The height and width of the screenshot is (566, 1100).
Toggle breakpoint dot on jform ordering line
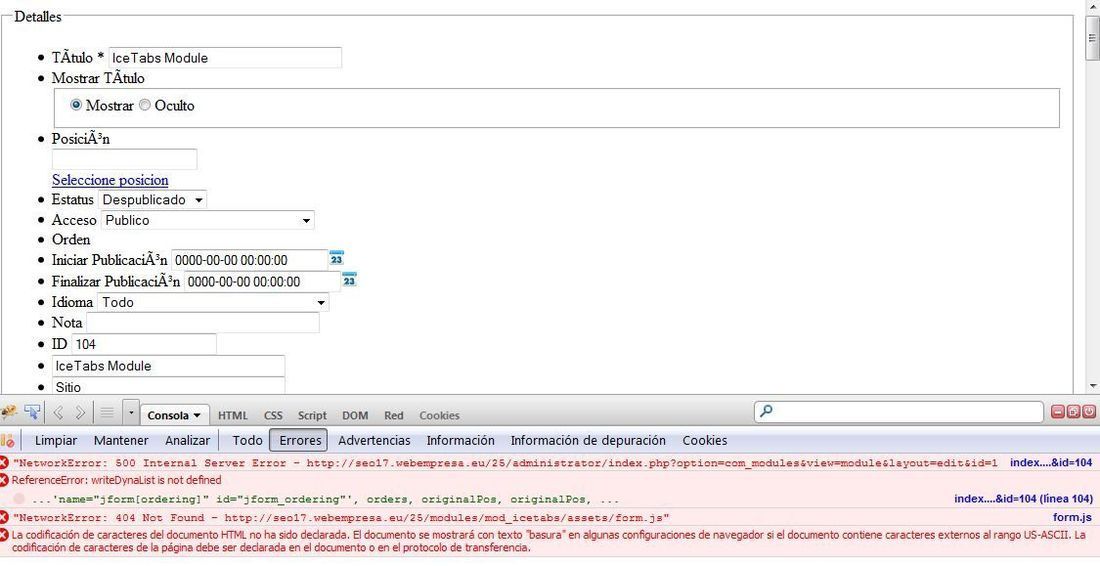(19, 499)
